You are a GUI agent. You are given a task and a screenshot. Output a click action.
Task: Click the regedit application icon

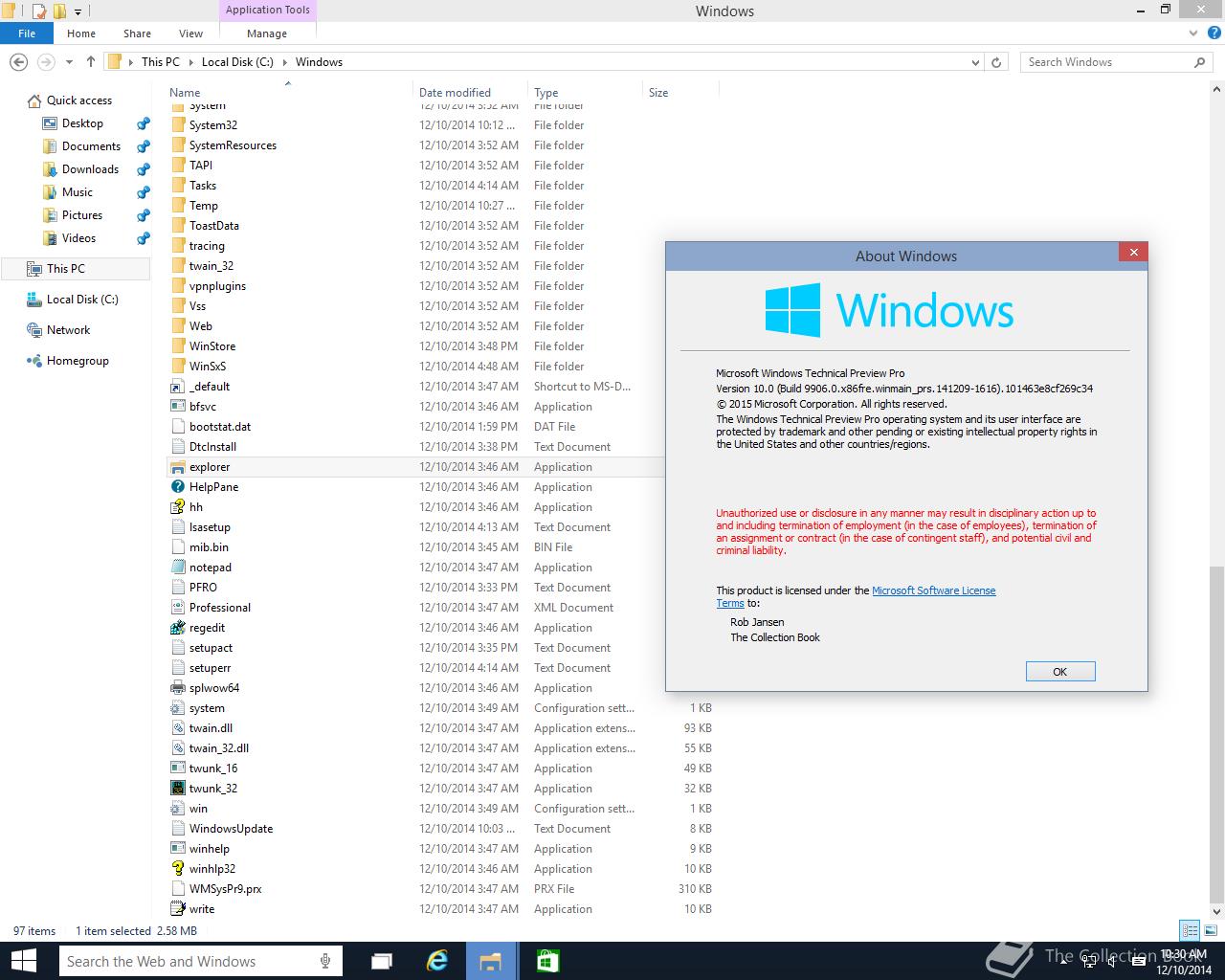pyautogui.click(x=177, y=628)
